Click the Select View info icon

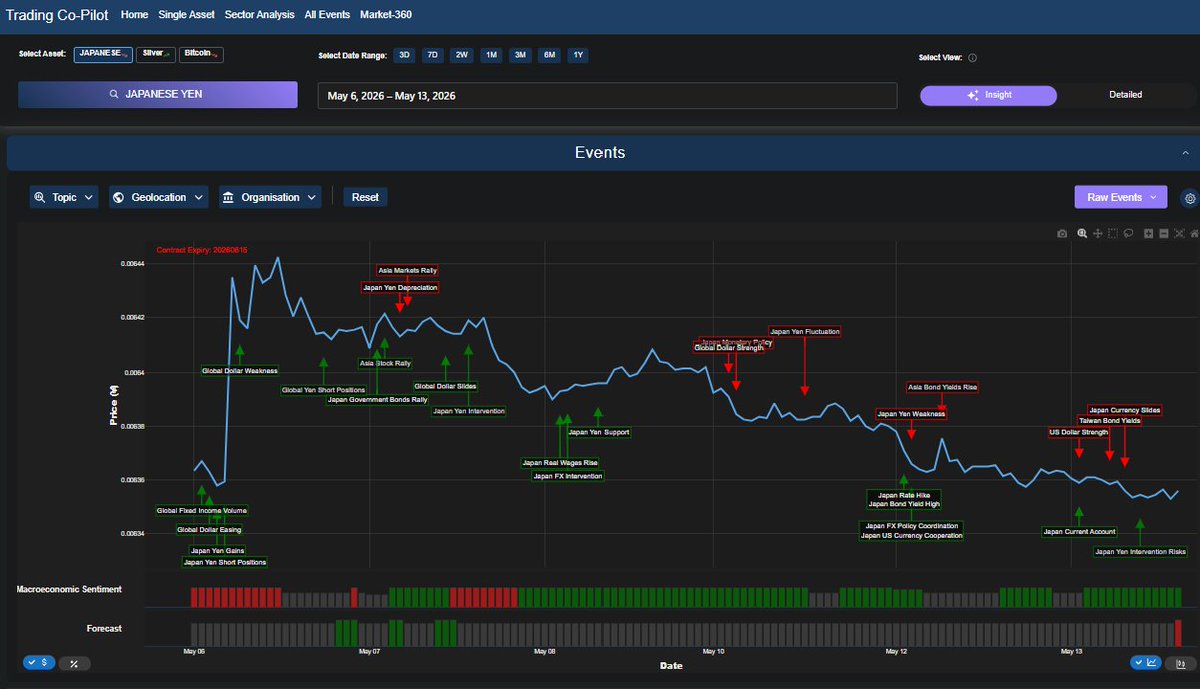click(973, 58)
